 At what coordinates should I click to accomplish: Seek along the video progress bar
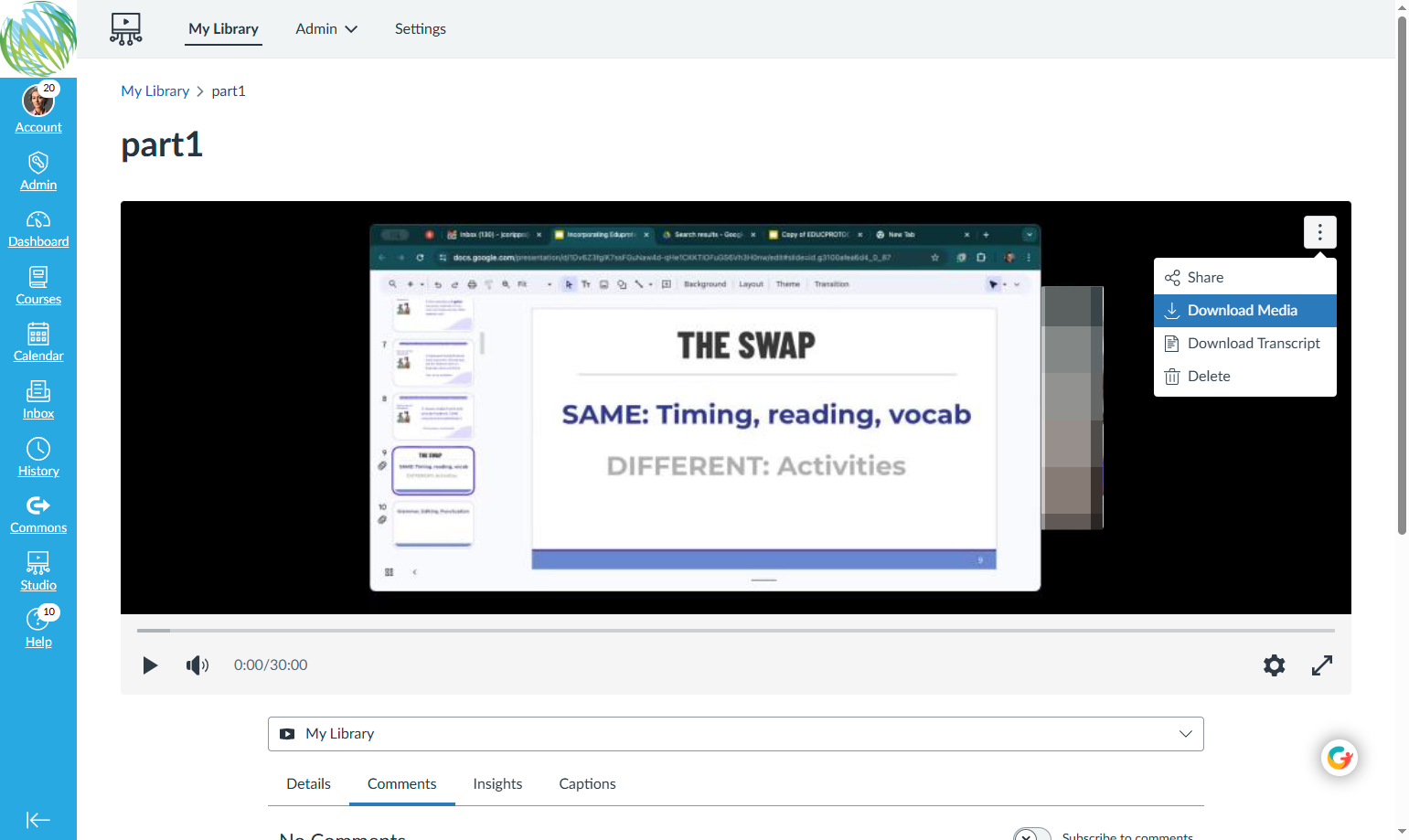(x=736, y=631)
